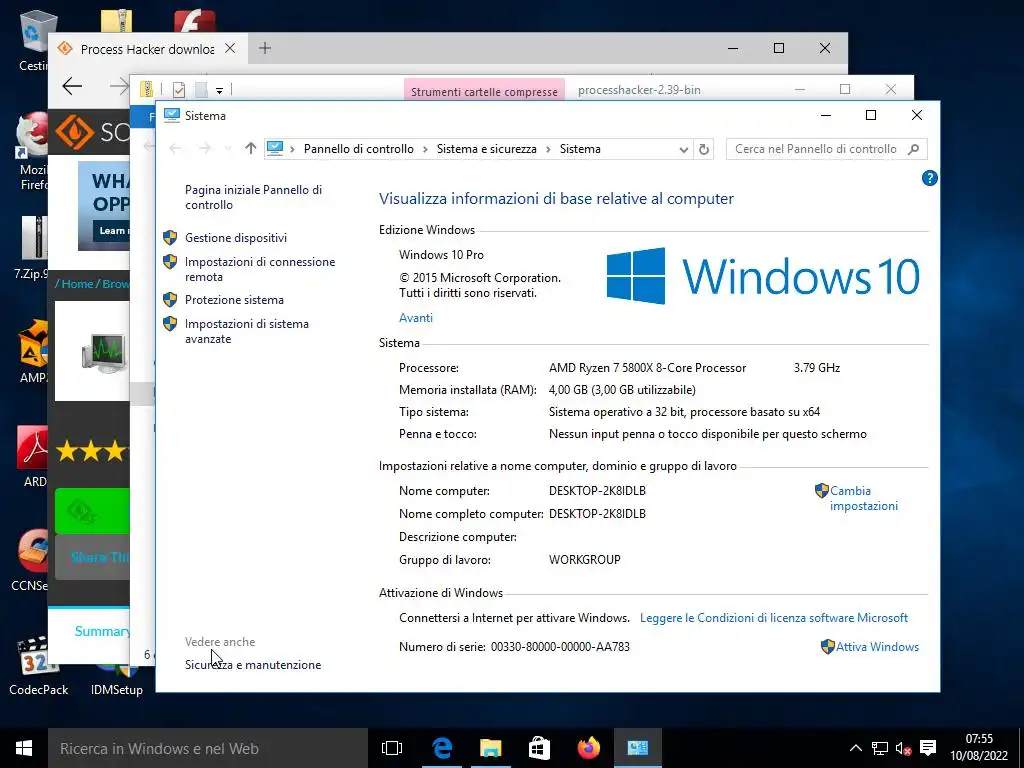
Task: Open the Cestino recycle bin desktop icon
Action: (x=38, y=40)
